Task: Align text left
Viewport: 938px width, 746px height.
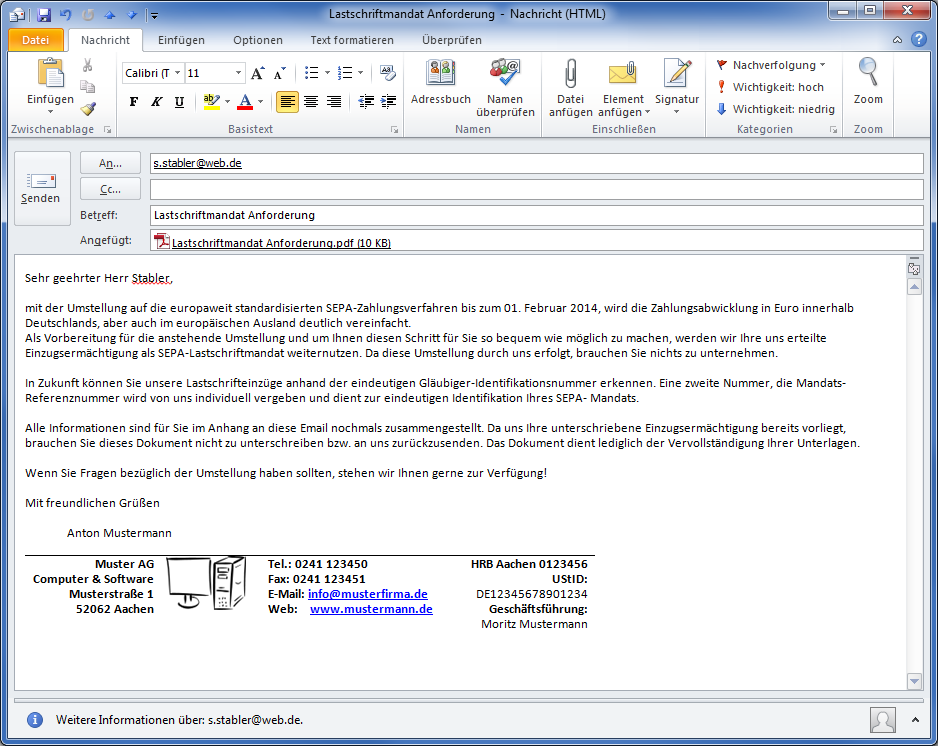Action: pos(287,102)
